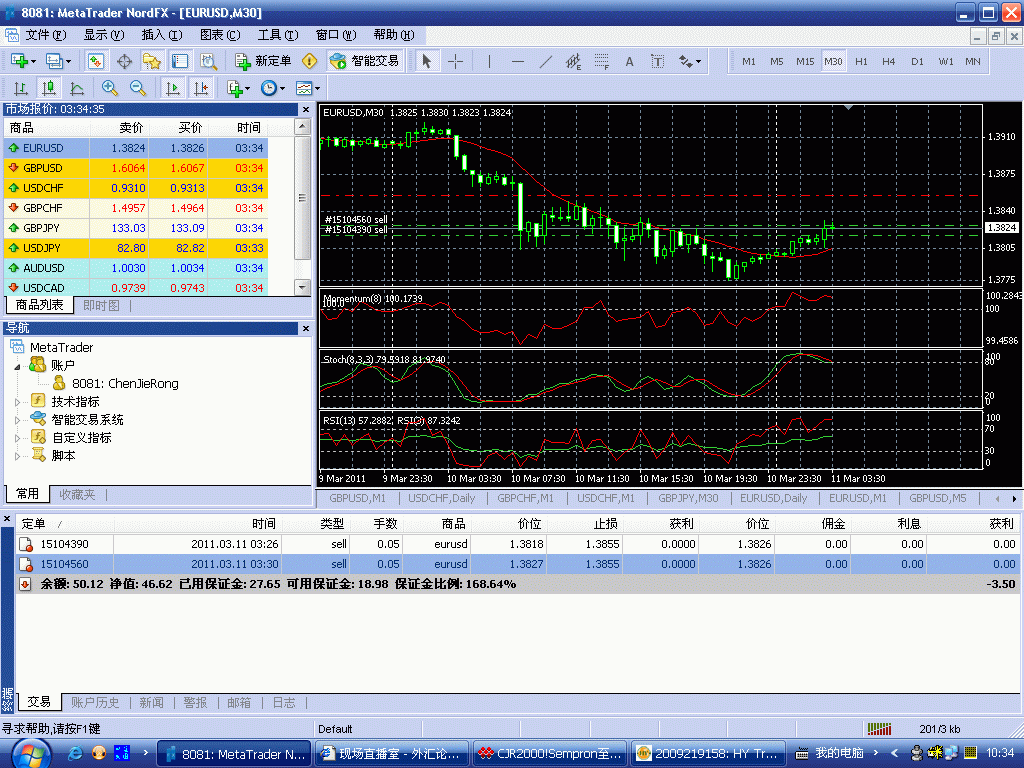Click the market watch vertical scrollbar
Viewport: 1024px width, 768px height.
coord(303,200)
